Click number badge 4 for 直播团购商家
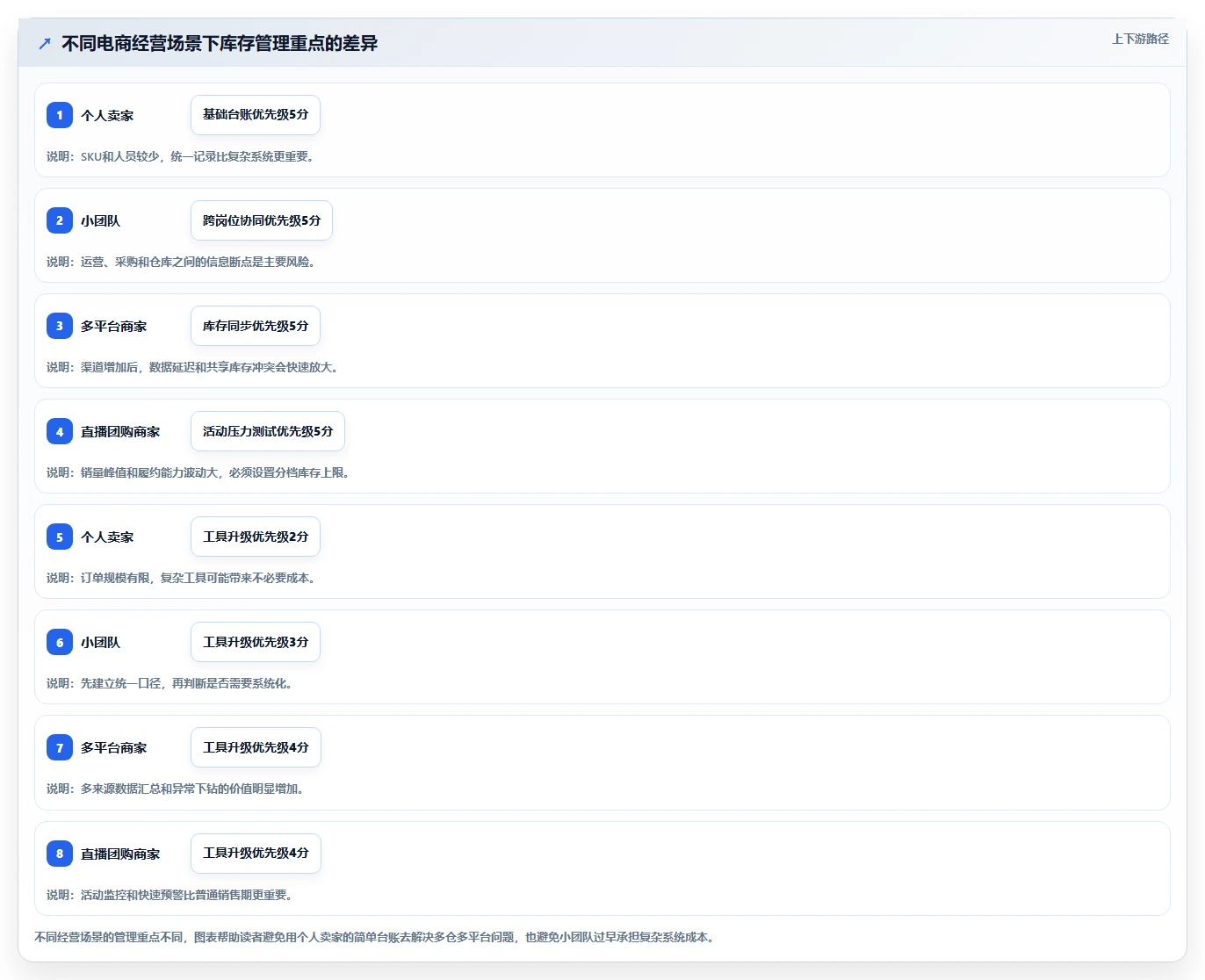The image size is (1205, 980). [x=60, y=431]
